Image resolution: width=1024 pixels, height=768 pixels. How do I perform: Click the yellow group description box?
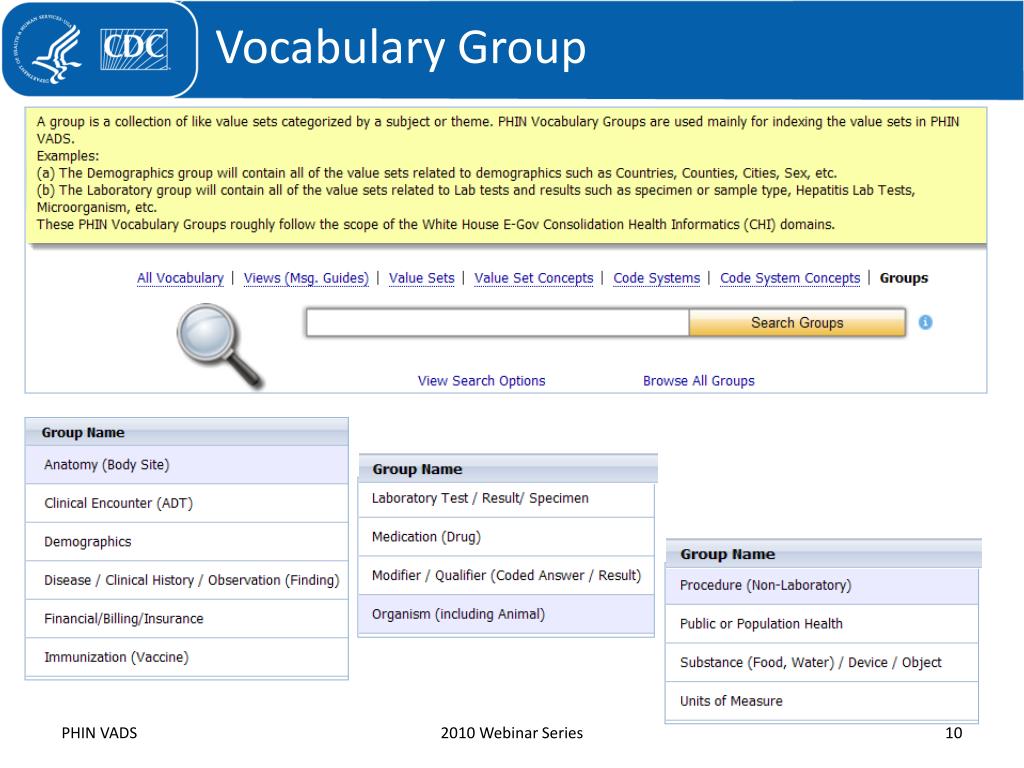click(506, 174)
